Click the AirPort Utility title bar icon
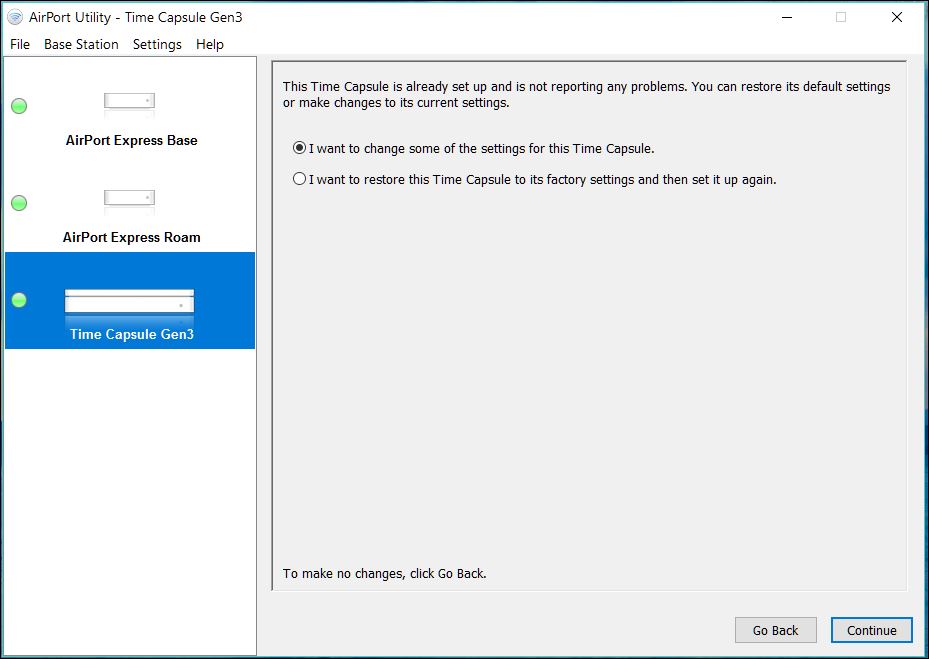 15,17
